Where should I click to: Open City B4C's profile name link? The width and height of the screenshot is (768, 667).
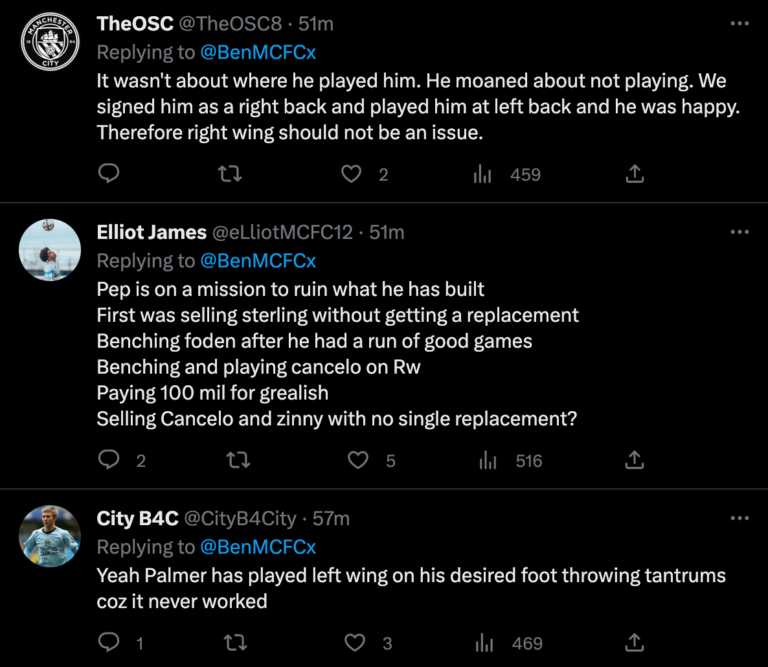click(136, 518)
